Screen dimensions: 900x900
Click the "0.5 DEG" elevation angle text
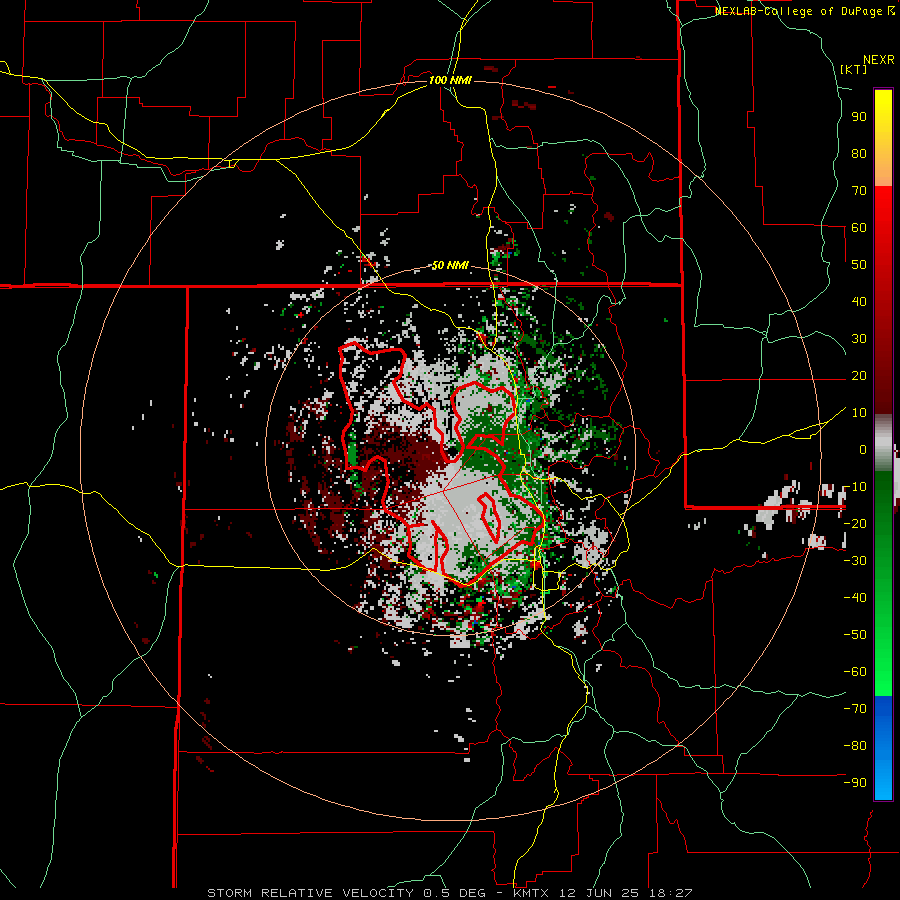click(x=455, y=893)
